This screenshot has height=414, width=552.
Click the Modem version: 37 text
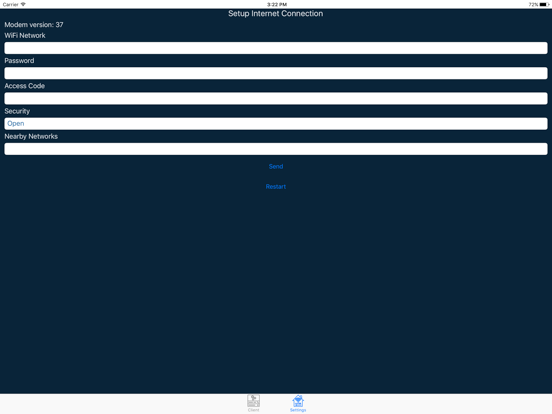tap(34, 25)
